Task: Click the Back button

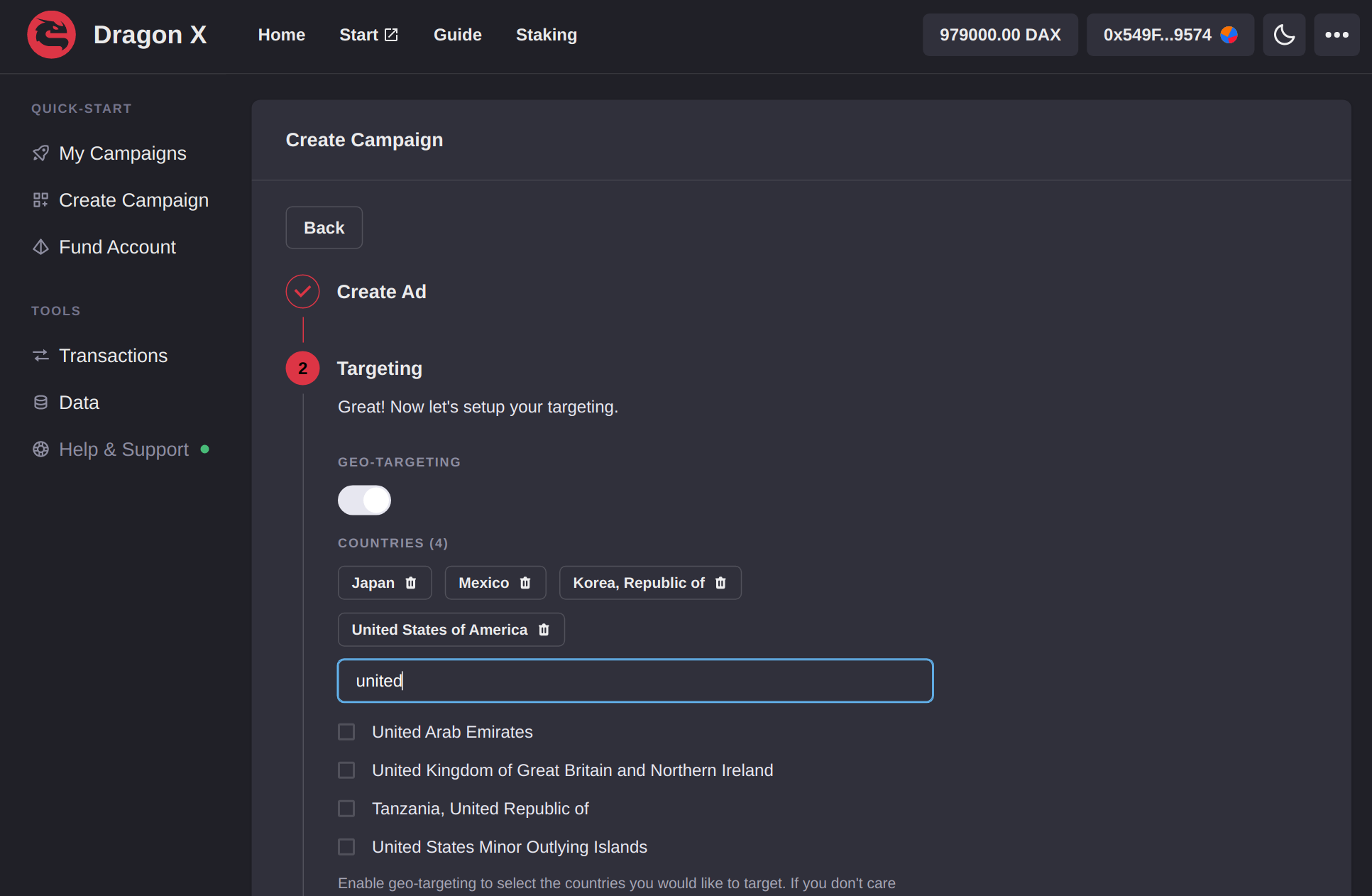Action: coord(324,228)
